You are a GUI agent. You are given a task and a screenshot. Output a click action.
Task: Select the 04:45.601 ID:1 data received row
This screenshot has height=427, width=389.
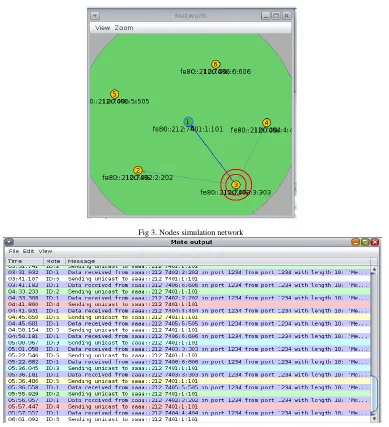(x=188, y=323)
